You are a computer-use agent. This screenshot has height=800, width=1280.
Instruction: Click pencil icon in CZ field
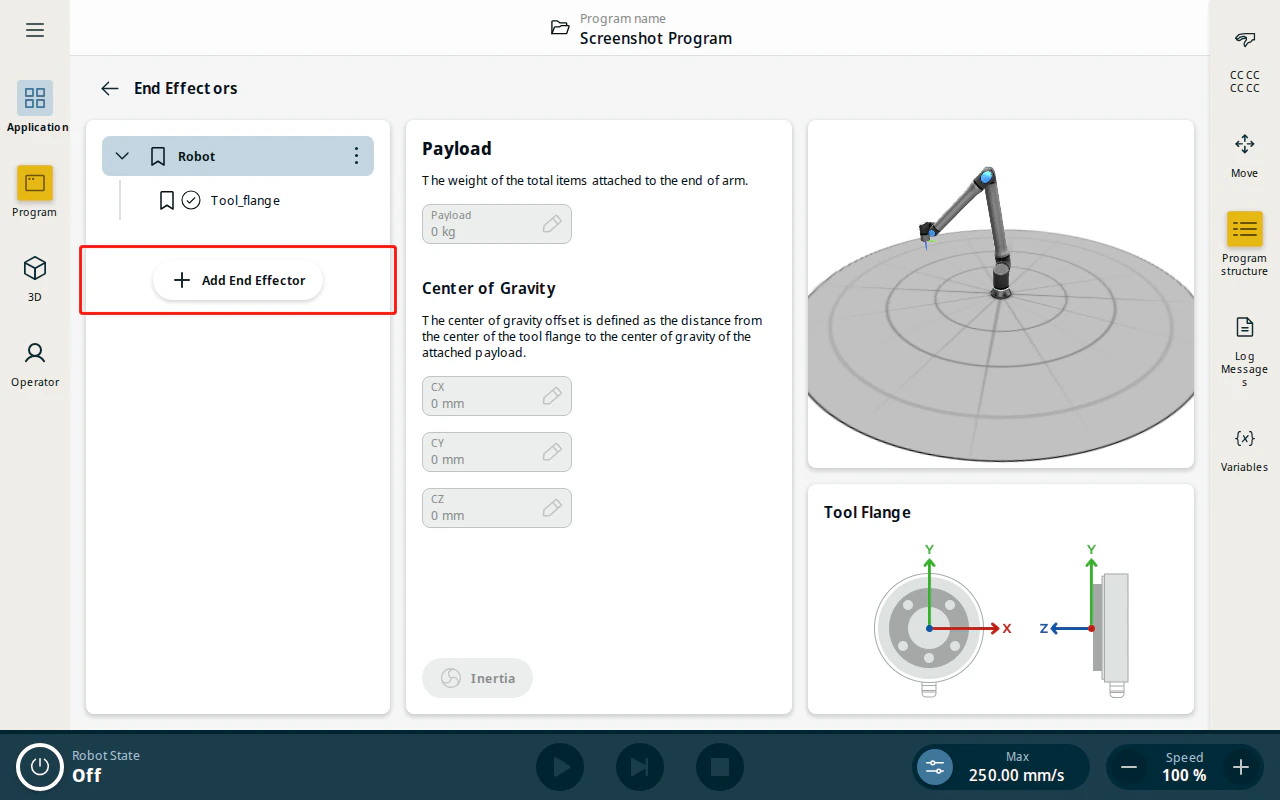click(552, 508)
